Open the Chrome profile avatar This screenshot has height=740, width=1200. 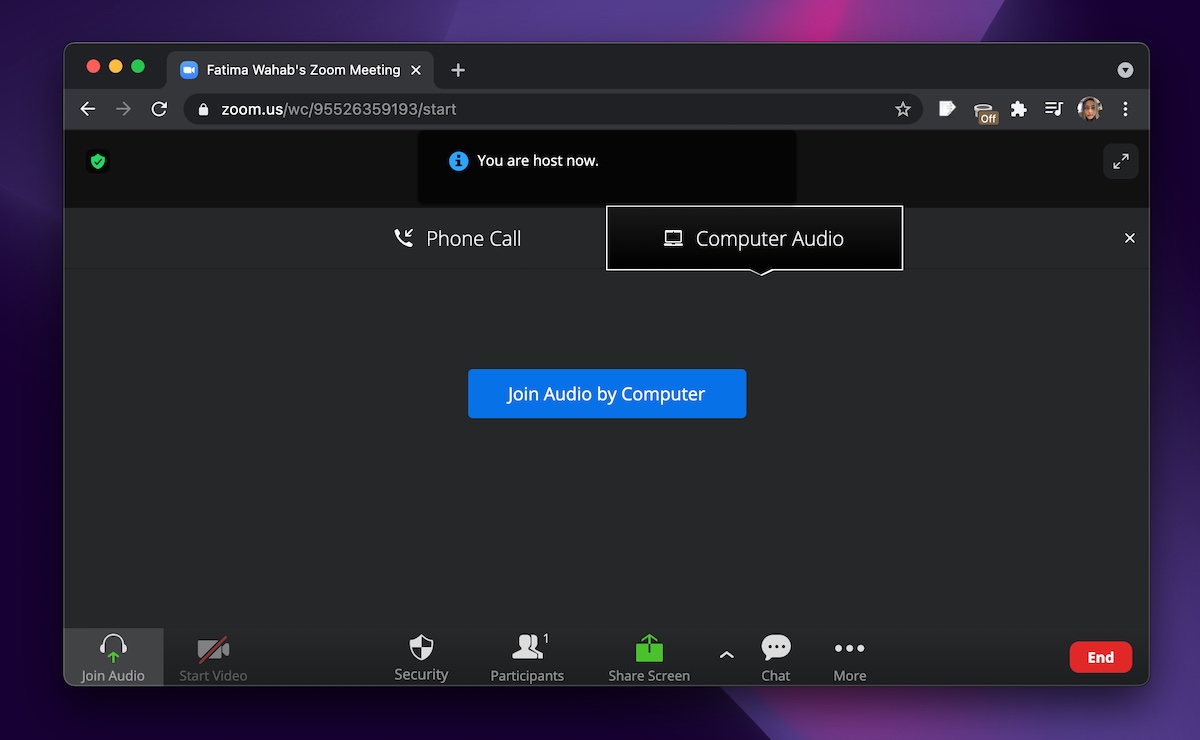click(1089, 109)
